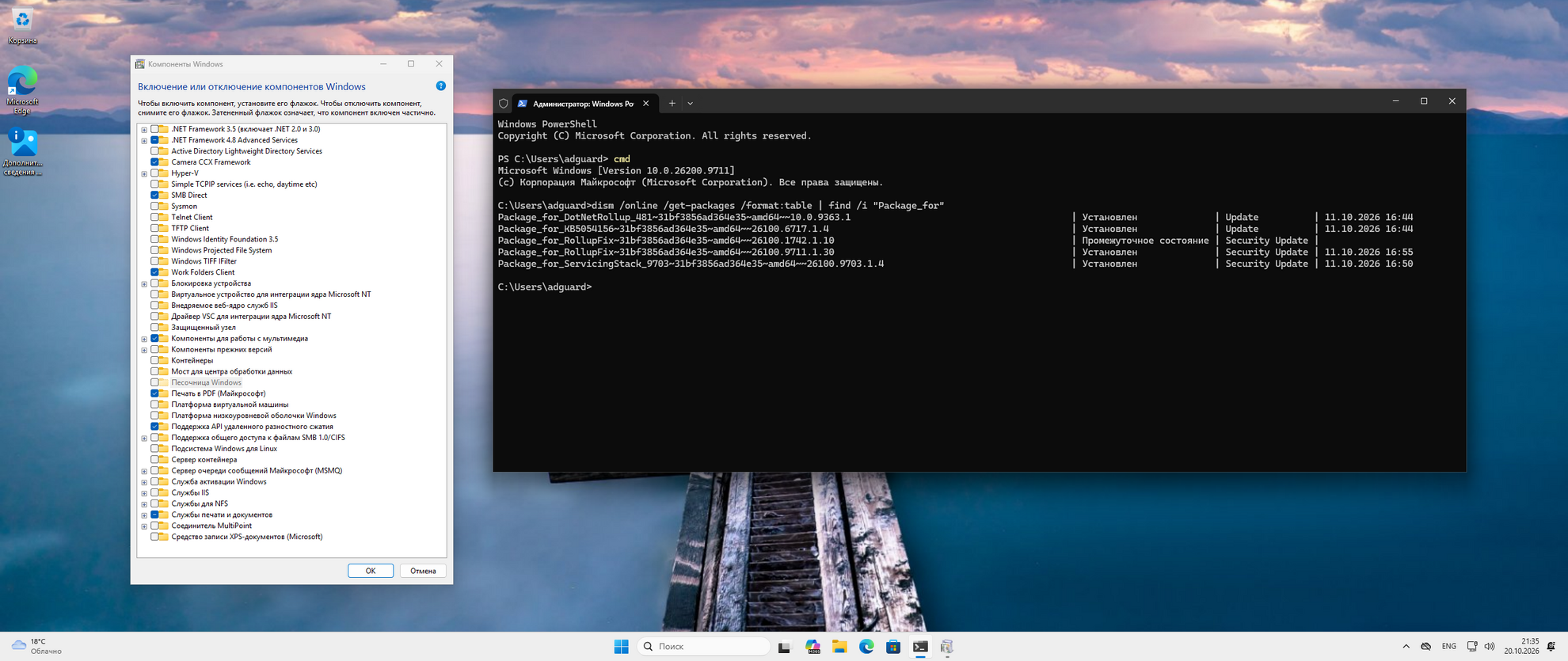This screenshot has height=661, width=1568.
Task: Launch Edge from the taskbar
Action: click(x=866, y=647)
